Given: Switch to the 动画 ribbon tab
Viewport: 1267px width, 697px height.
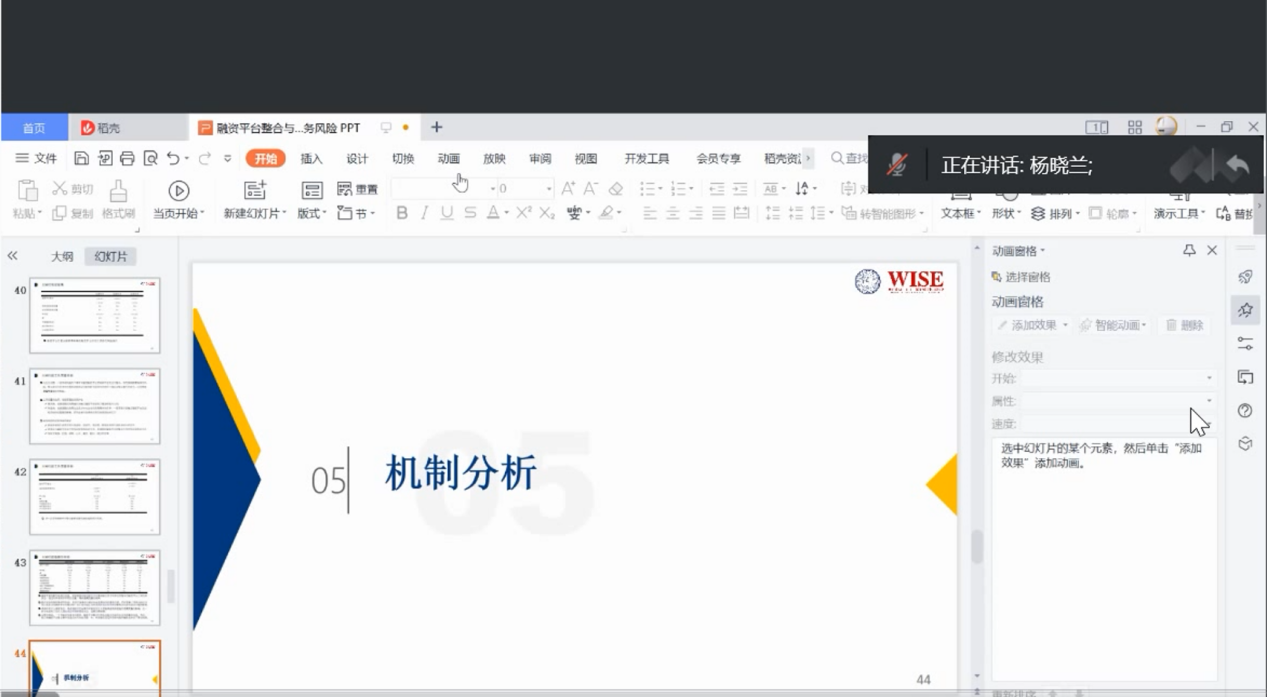Looking at the screenshot, I should pos(448,158).
